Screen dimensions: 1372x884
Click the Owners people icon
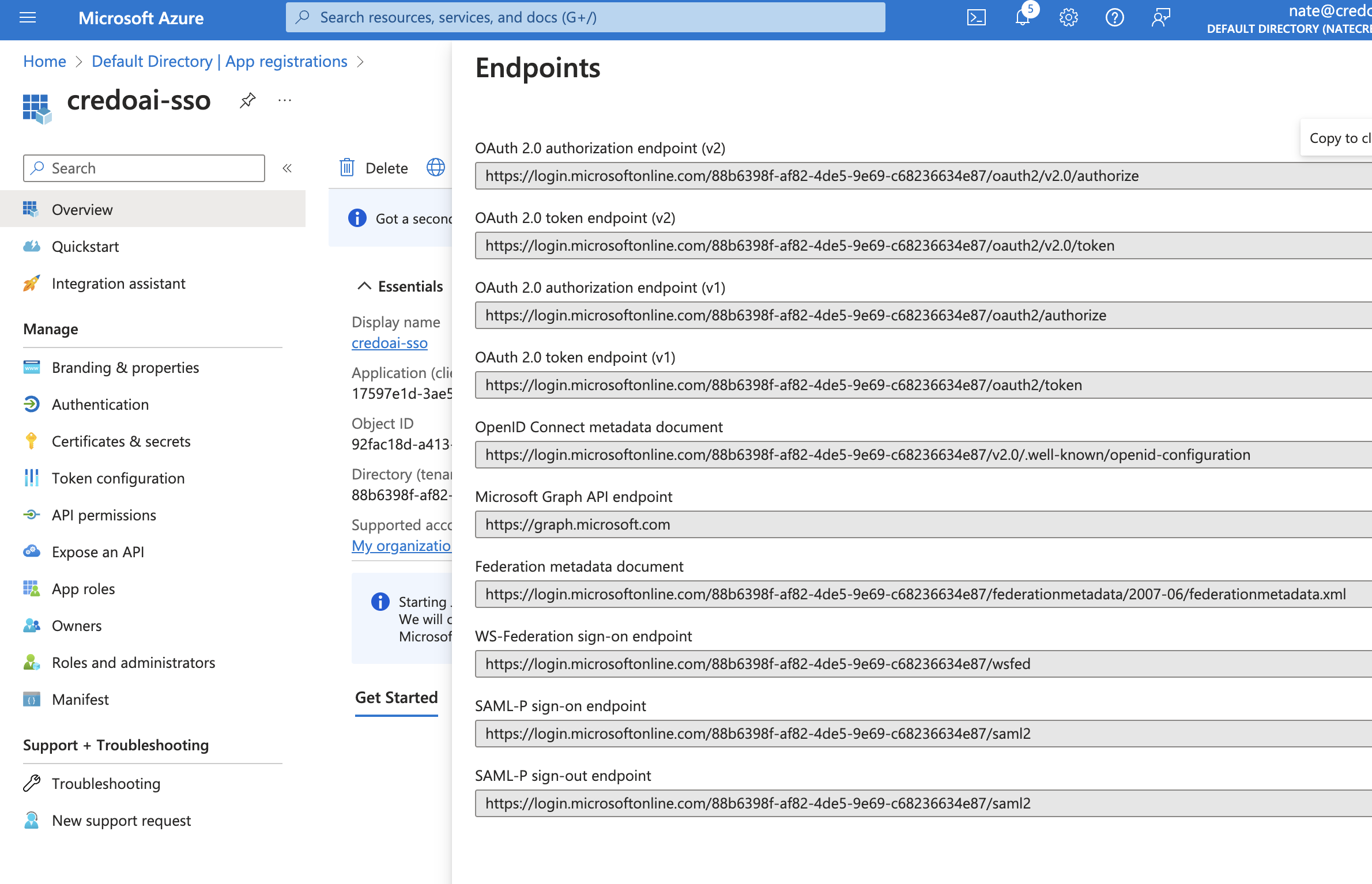coord(31,625)
